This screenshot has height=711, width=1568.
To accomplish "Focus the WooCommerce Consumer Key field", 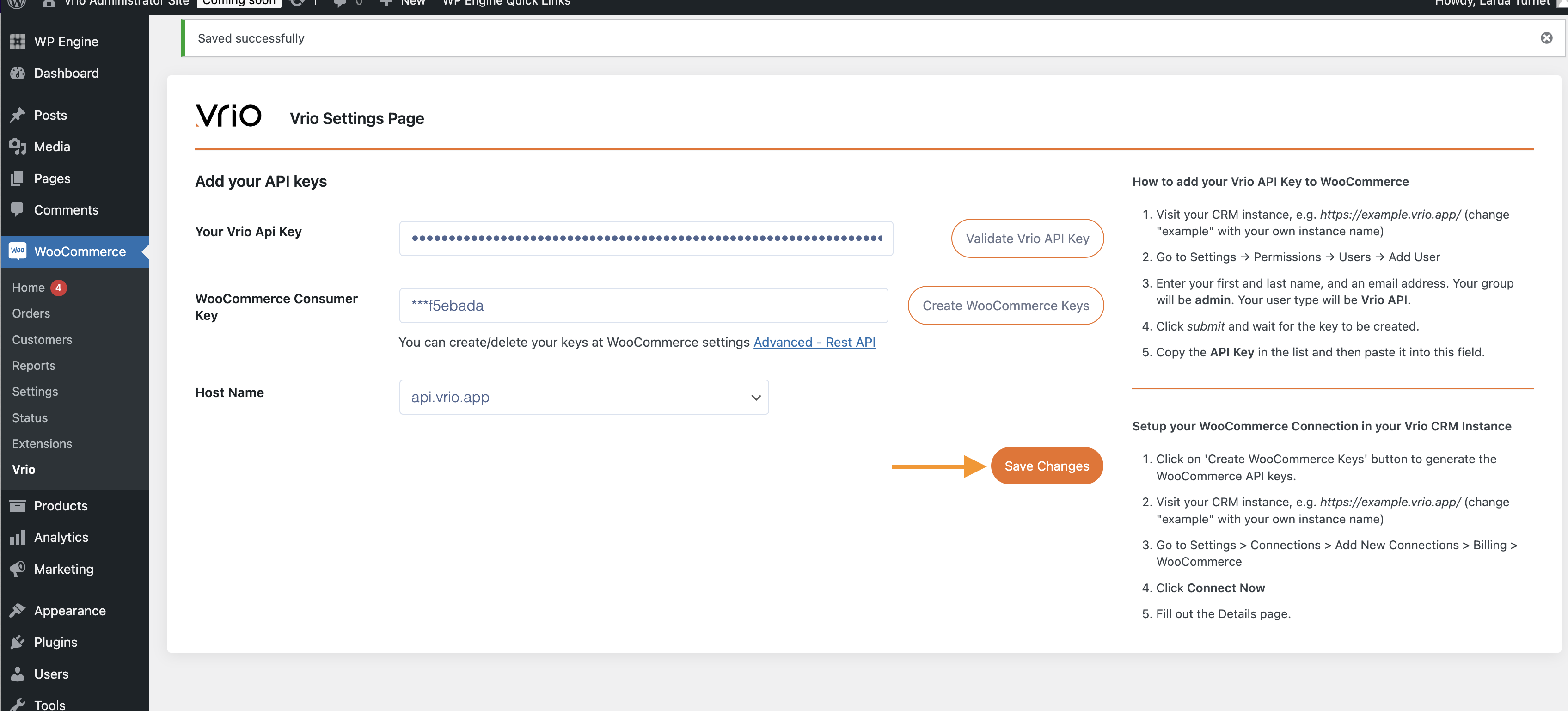I will 643,306.
